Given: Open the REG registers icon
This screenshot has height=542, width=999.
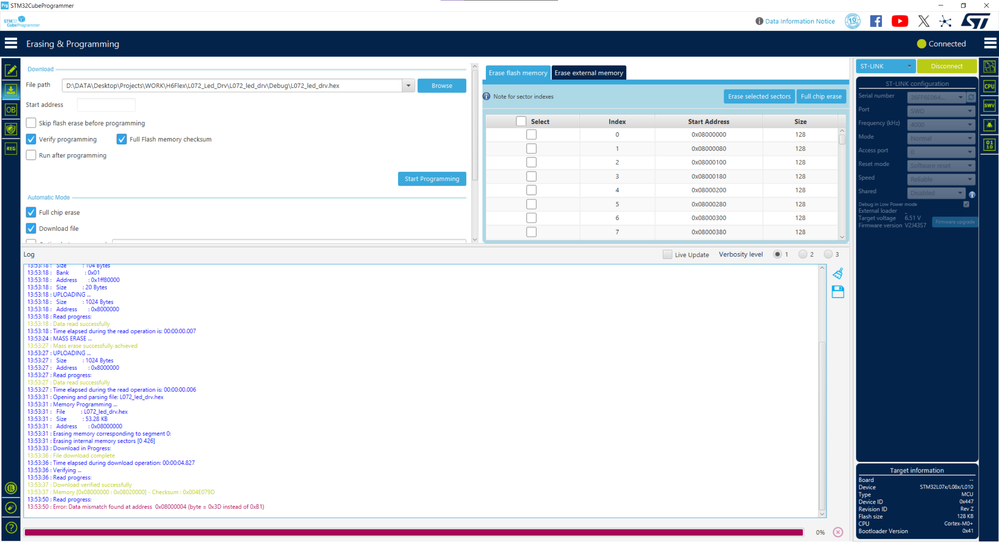Looking at the screenshot, I should pos(10,148).
